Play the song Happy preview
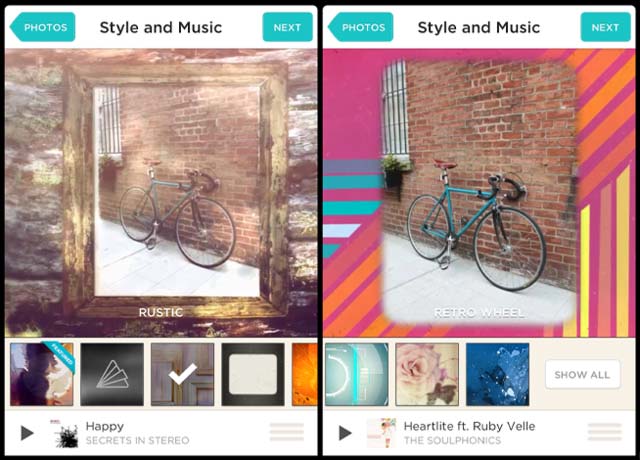 [x=27, y=433]
